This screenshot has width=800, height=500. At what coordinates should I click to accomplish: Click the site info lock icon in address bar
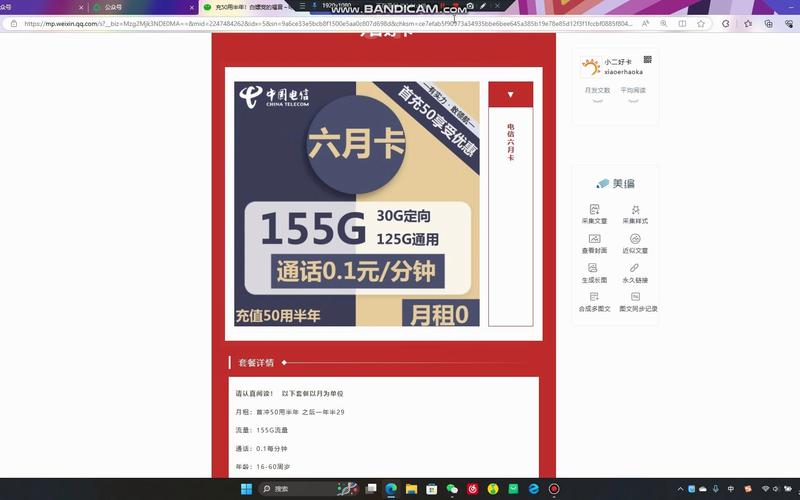click(14, 23)
